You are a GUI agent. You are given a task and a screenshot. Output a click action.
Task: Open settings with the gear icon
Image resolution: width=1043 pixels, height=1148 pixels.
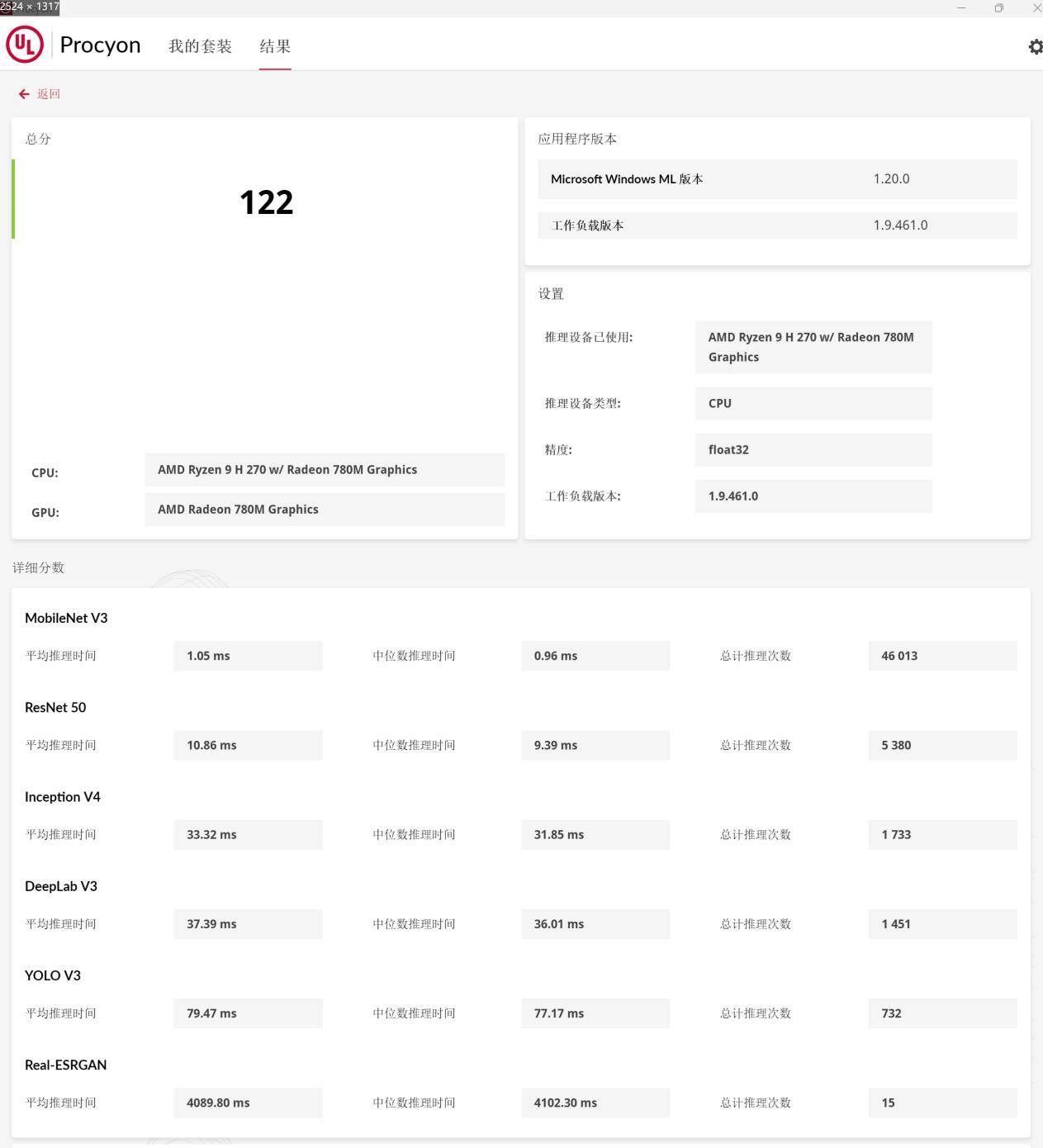(1035, 47)
